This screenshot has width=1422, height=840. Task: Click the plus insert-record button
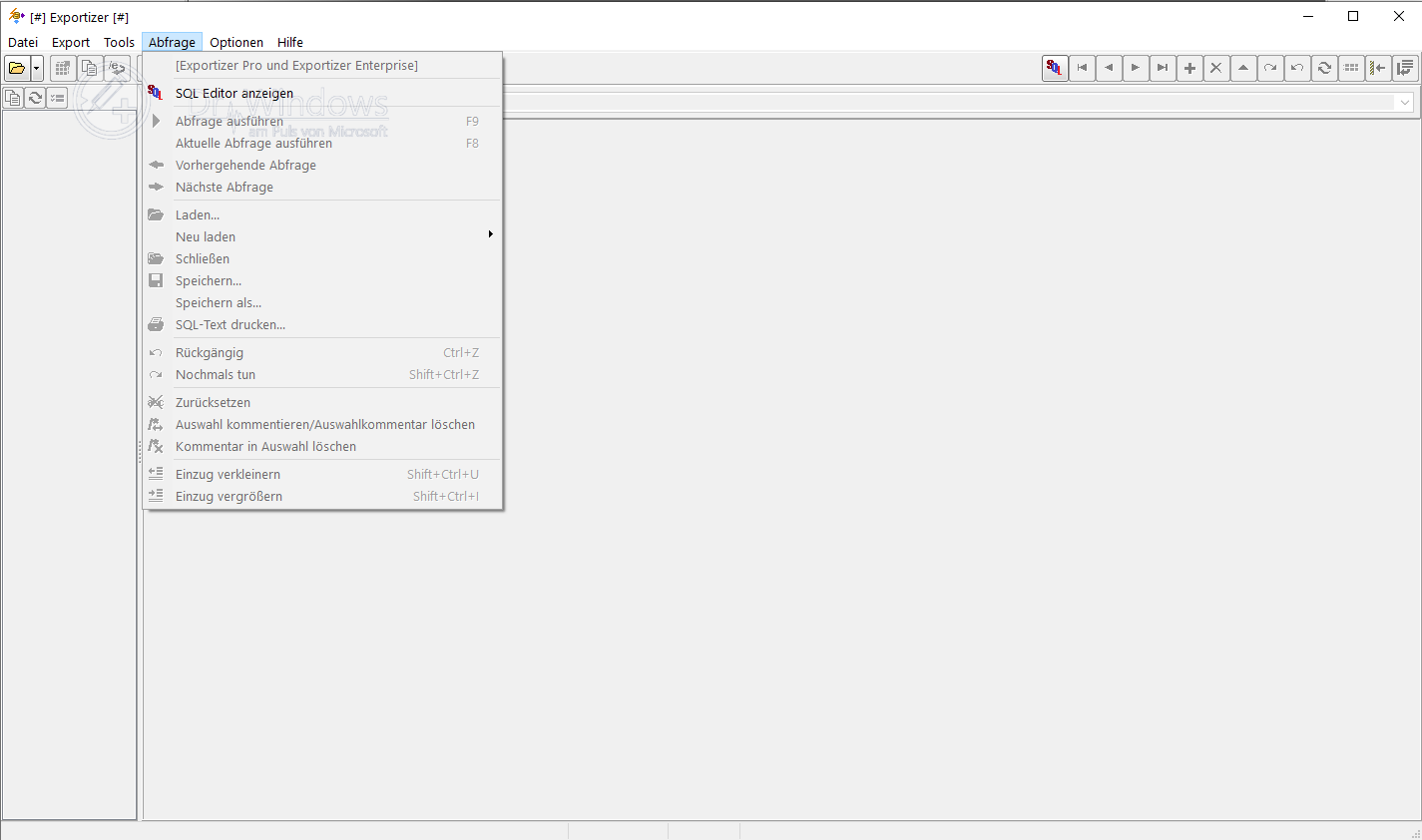coord(1189,68)
